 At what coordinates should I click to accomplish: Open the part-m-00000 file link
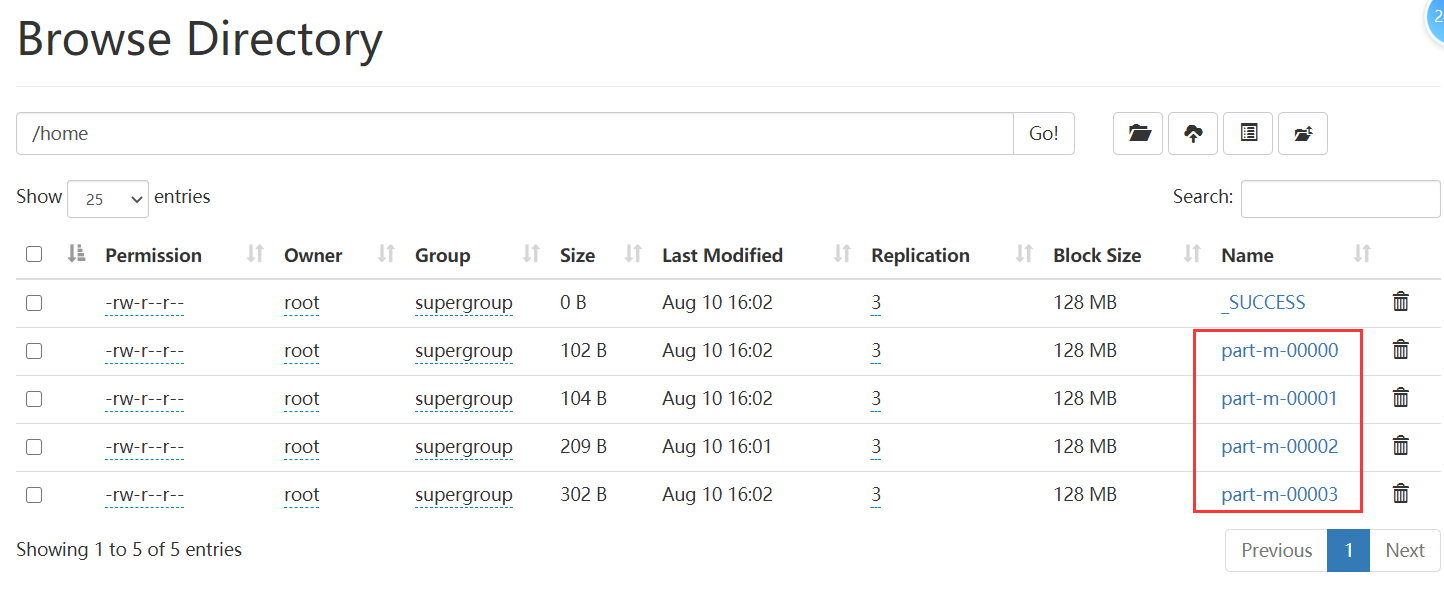click(x=1278, y=350)
